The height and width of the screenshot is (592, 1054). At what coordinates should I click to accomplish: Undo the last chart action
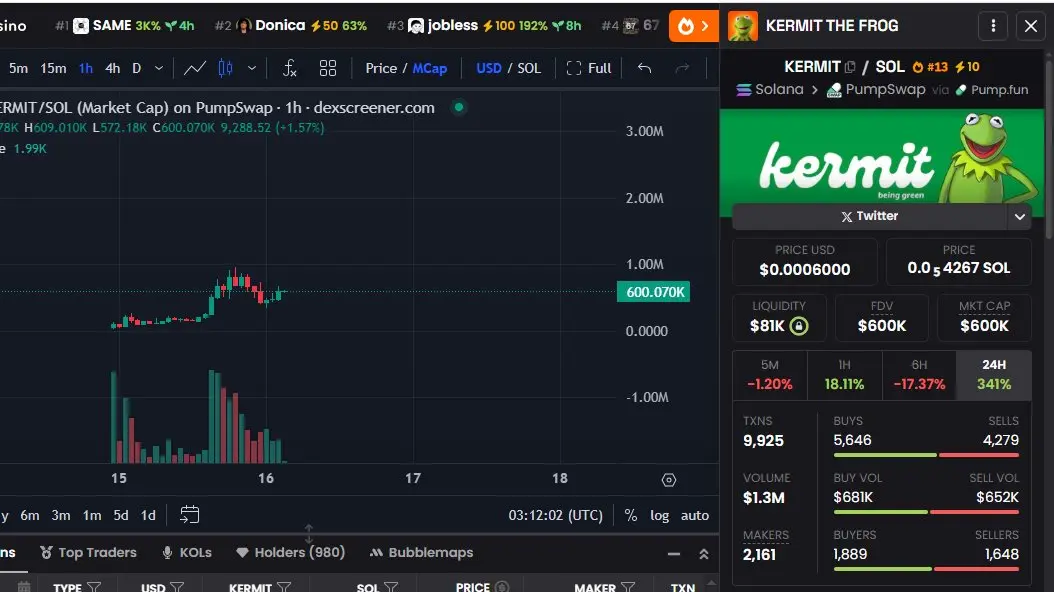(x=644, y=68)
